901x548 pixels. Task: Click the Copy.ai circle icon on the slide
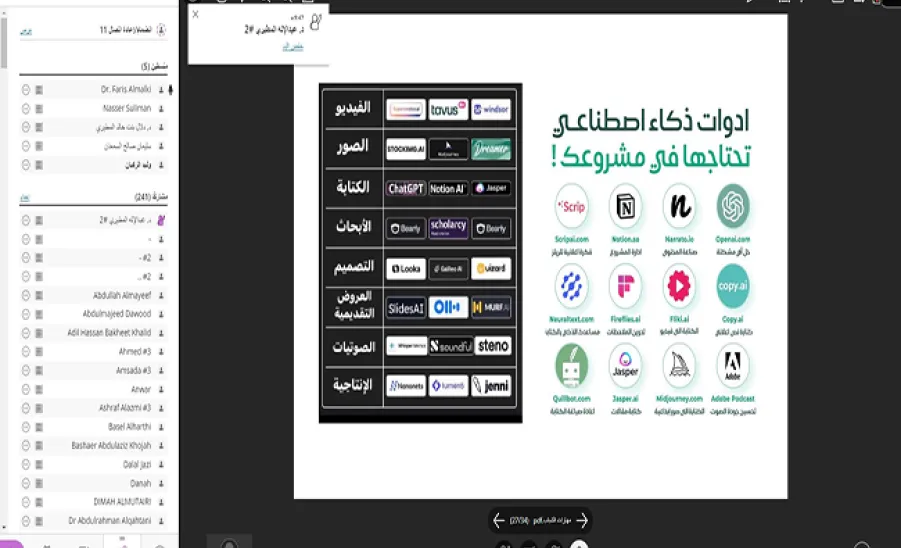pos(733,286)
